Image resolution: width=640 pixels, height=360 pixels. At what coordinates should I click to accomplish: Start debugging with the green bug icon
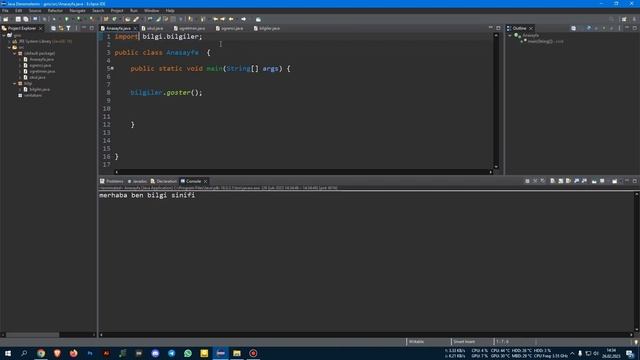pos(54,19)
